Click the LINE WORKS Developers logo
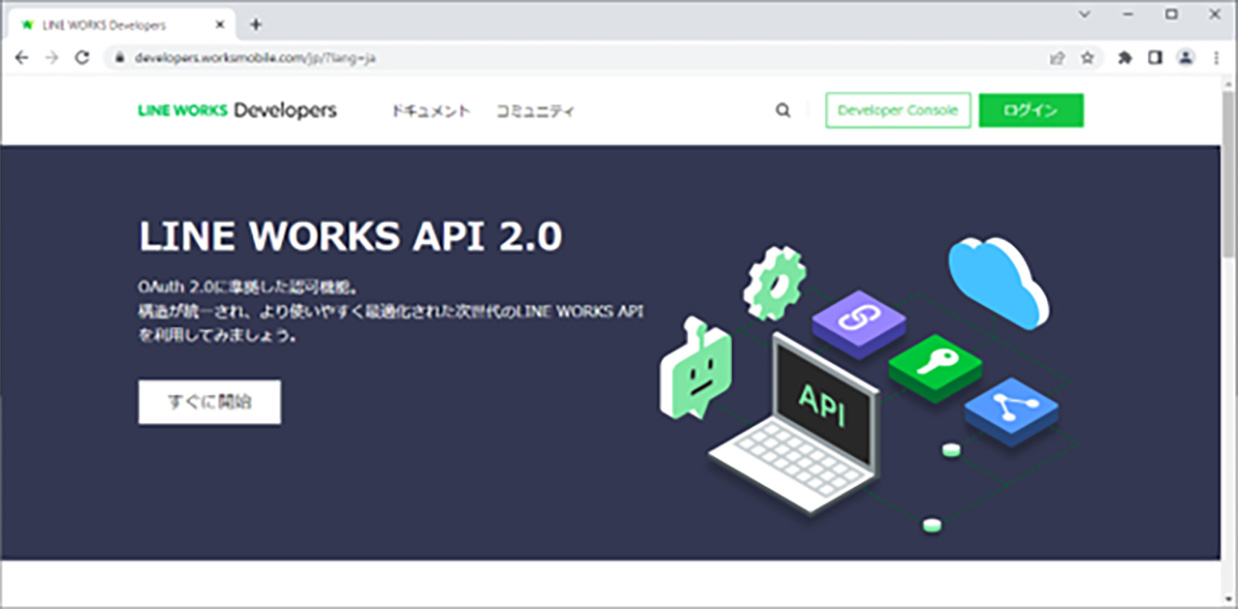Image resolution: width=1238 pixels, height=609 pixels. pos(237,111)
